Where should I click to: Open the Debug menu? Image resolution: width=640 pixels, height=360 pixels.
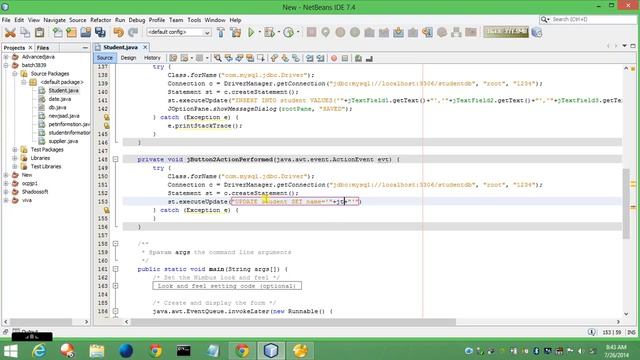[137, 20]
